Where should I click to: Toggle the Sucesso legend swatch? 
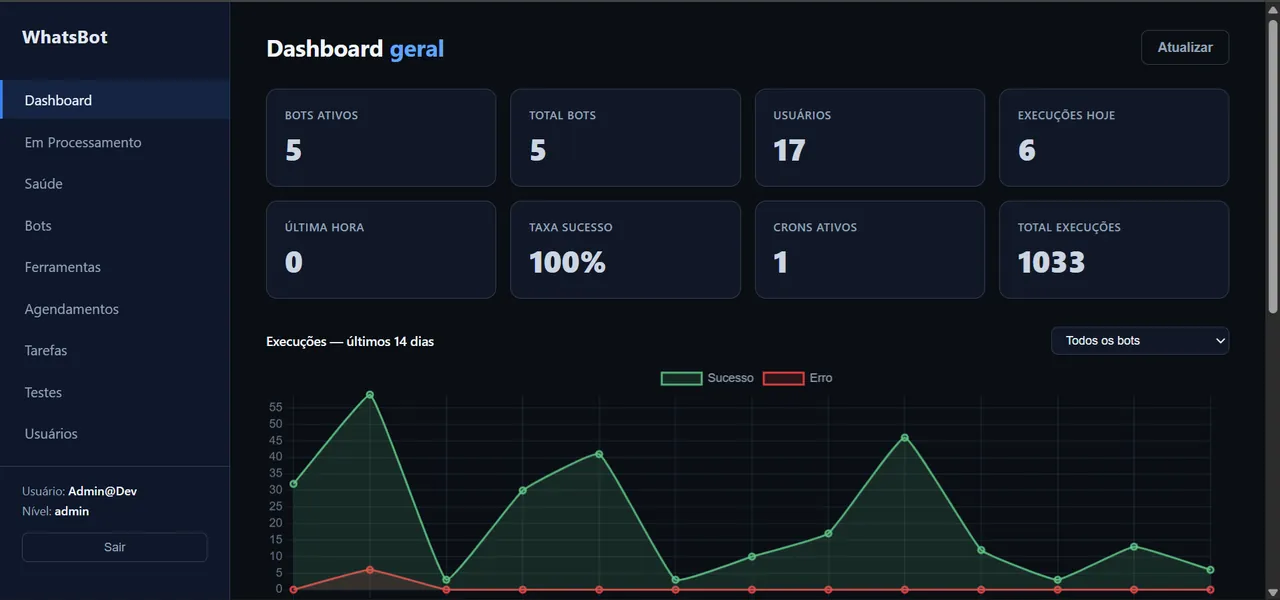[x=681, y=378]
